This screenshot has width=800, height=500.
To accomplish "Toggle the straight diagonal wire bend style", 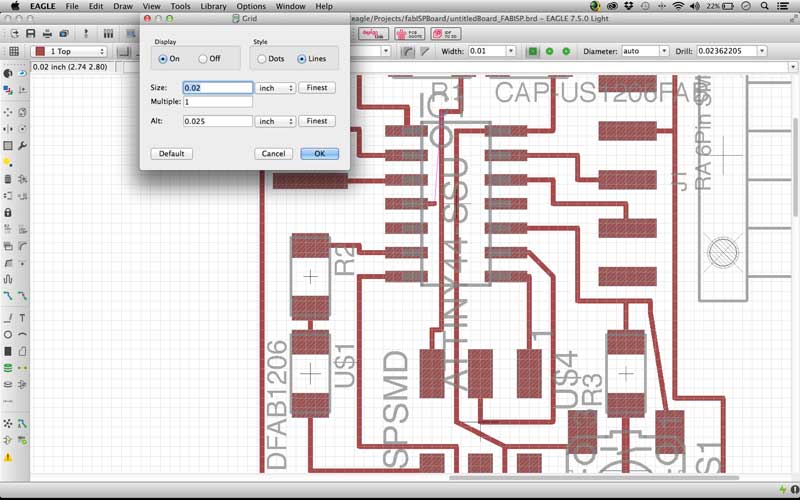I will click(424, 51).
